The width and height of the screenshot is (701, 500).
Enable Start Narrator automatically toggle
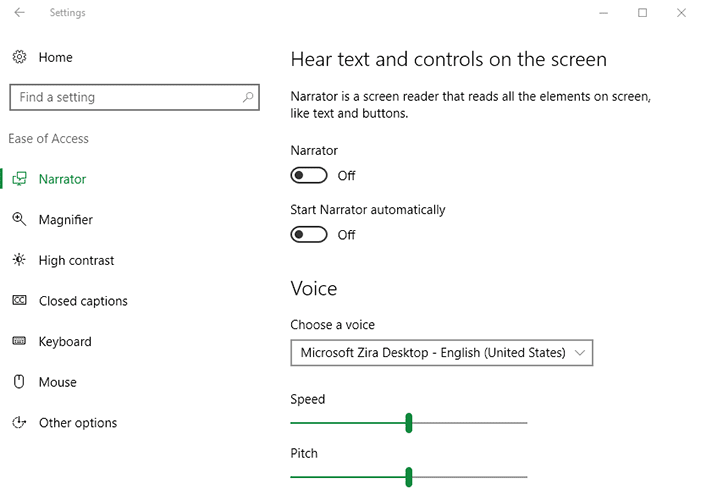pyautogui.click(x=309, y=234)
